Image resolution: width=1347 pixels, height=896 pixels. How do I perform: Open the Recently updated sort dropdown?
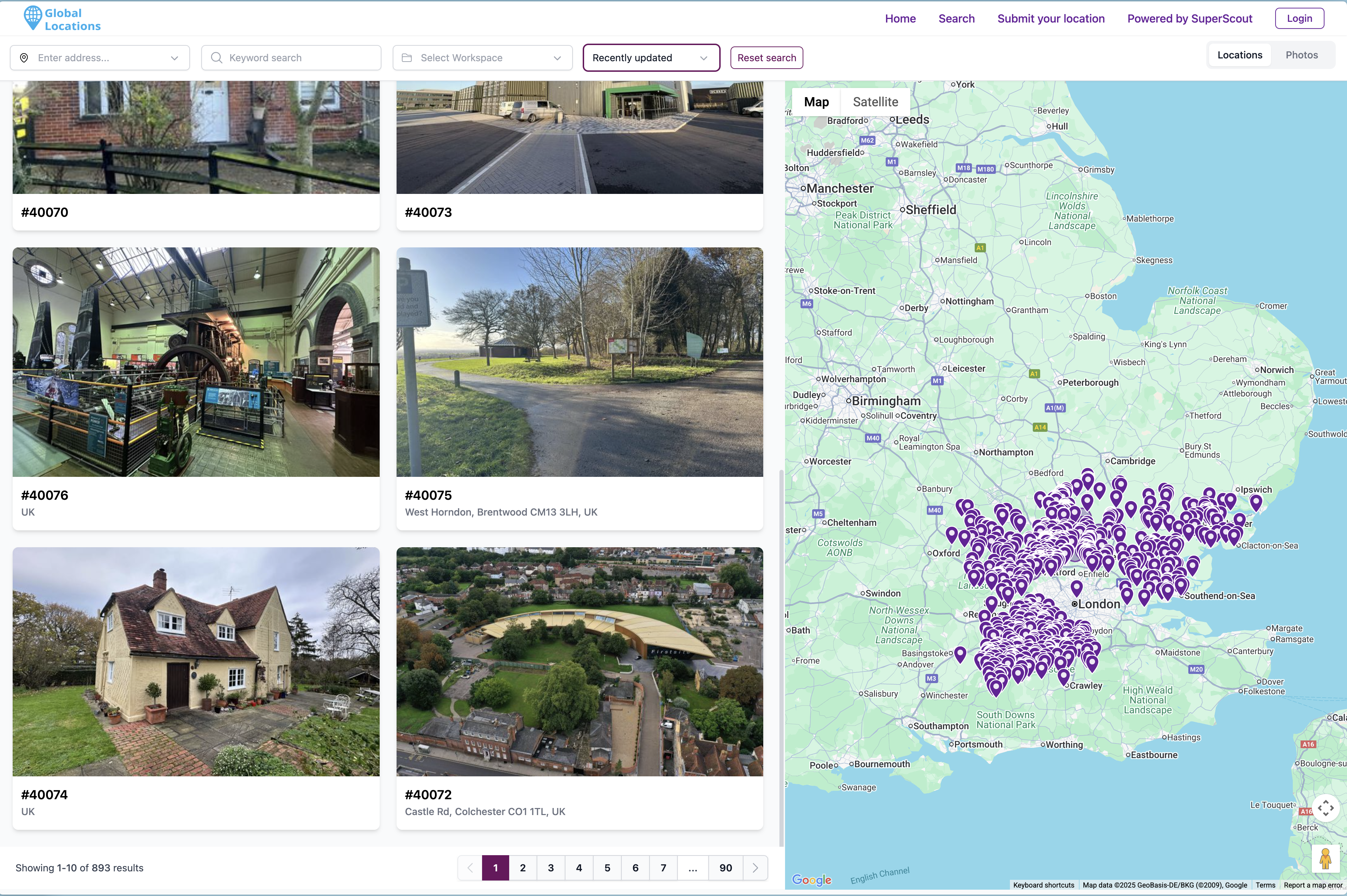(x=651, y=58)
